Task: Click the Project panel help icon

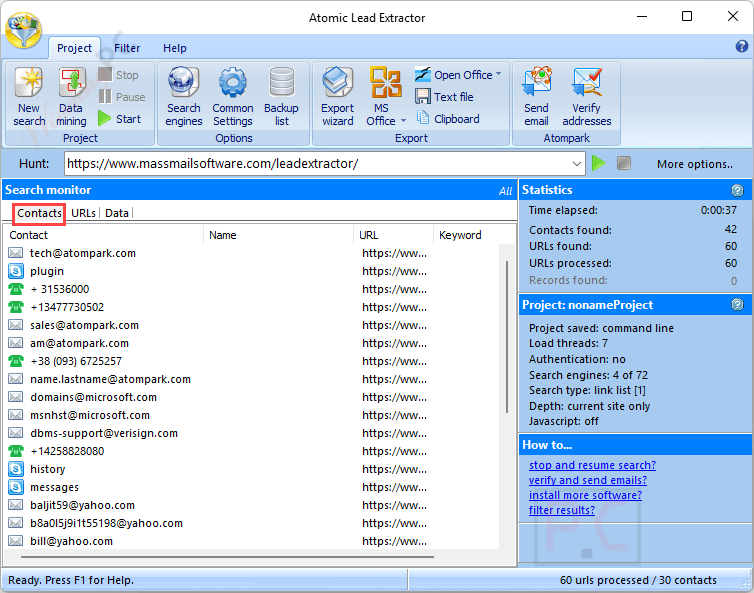Action: [737, 304]
